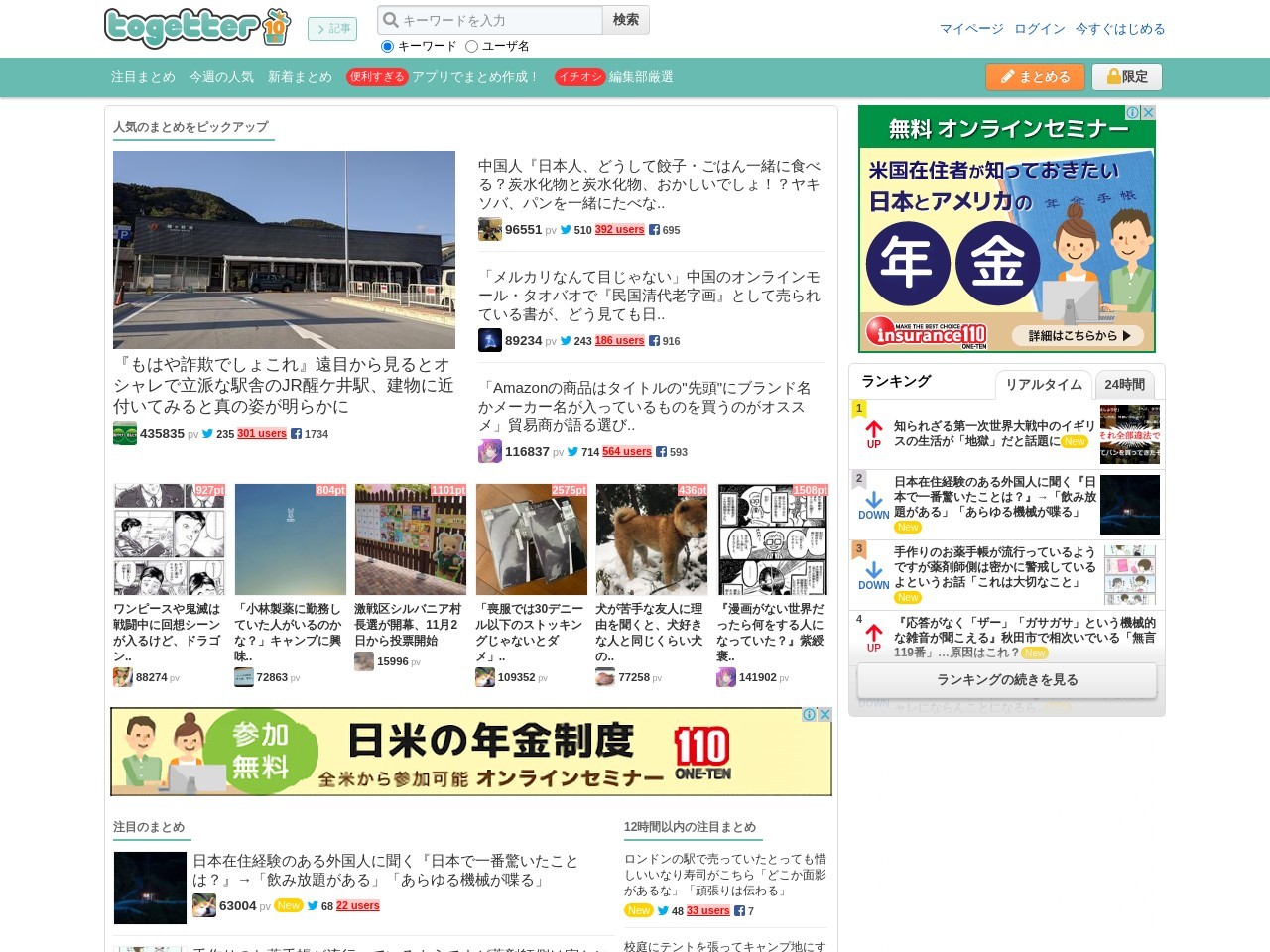Open ワンピースや鬼滅 manga thumbnail

[x=170, y=539]
